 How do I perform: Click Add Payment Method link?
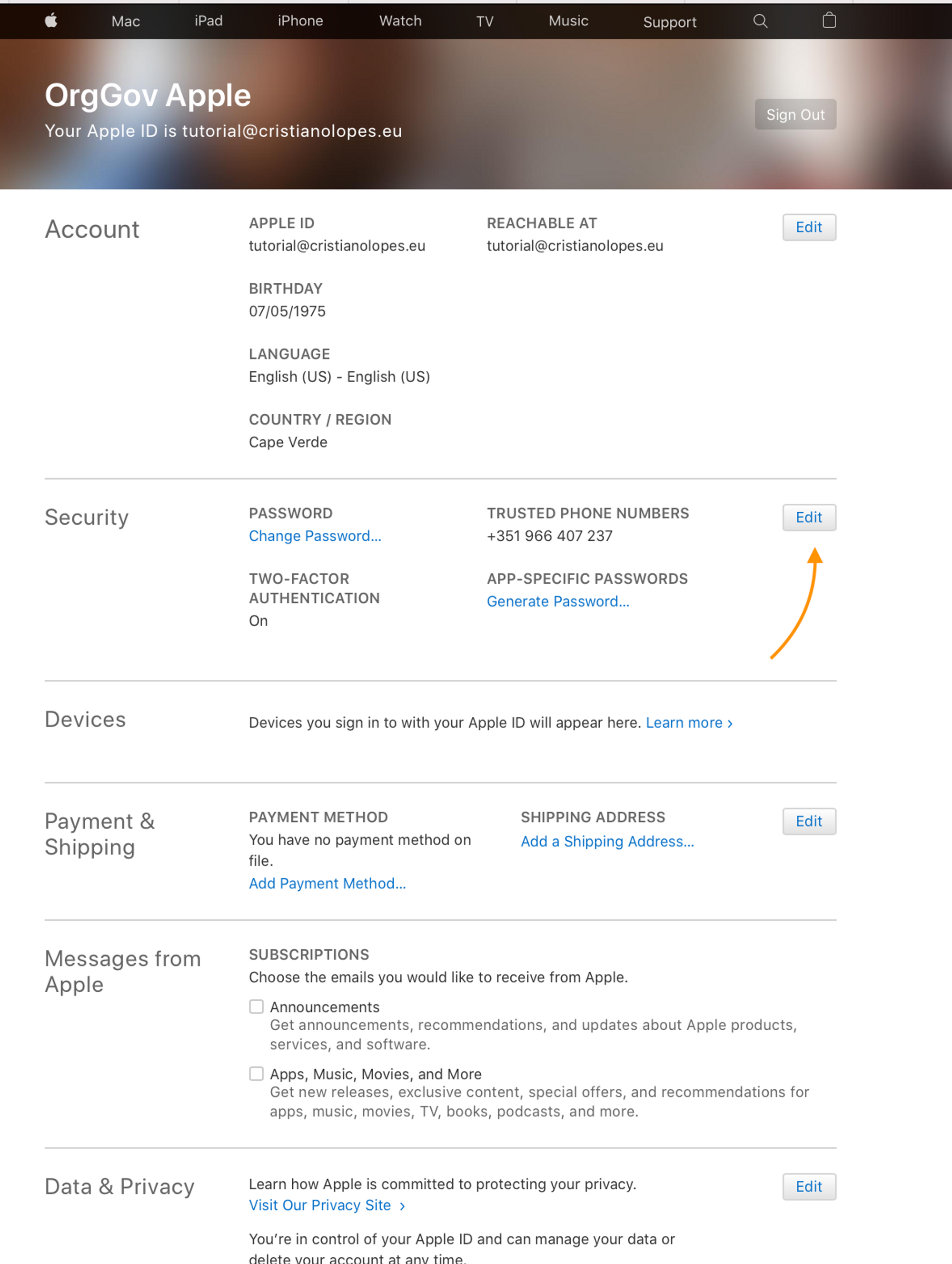[327, 884]
